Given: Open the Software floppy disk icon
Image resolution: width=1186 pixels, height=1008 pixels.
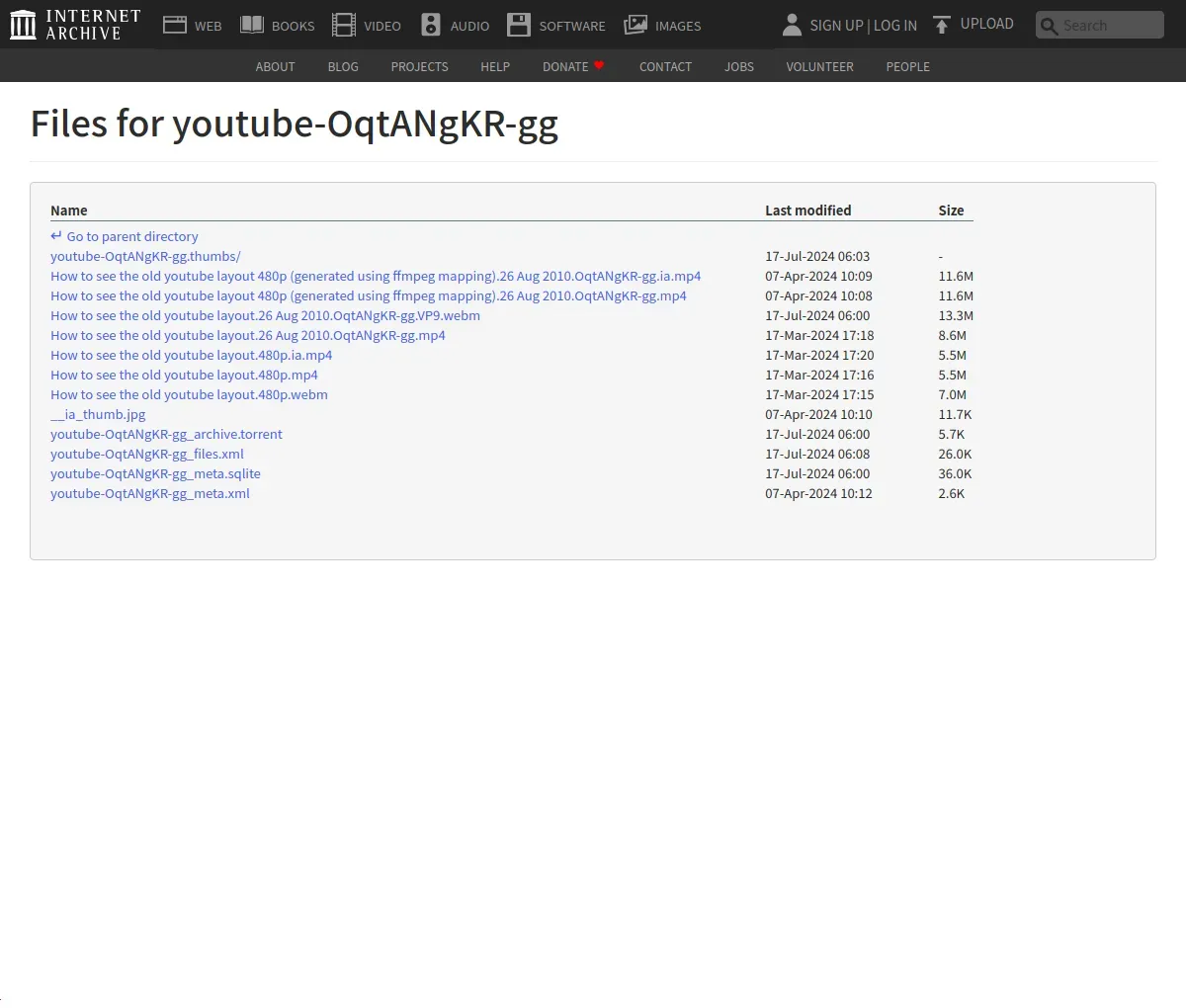Looking at the screenshot, I should coord(519,25).
